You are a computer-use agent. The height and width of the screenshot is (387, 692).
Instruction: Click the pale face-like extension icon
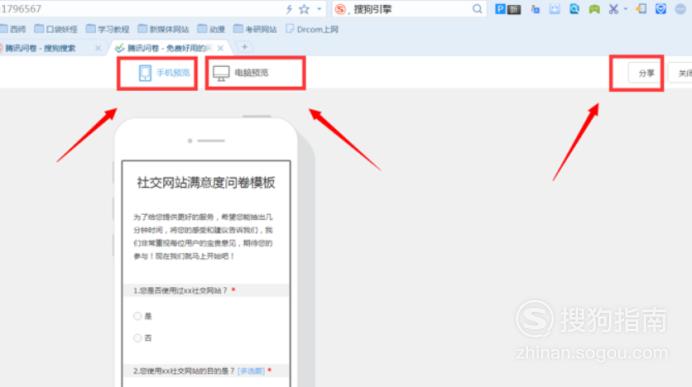[x=555, y=9]
